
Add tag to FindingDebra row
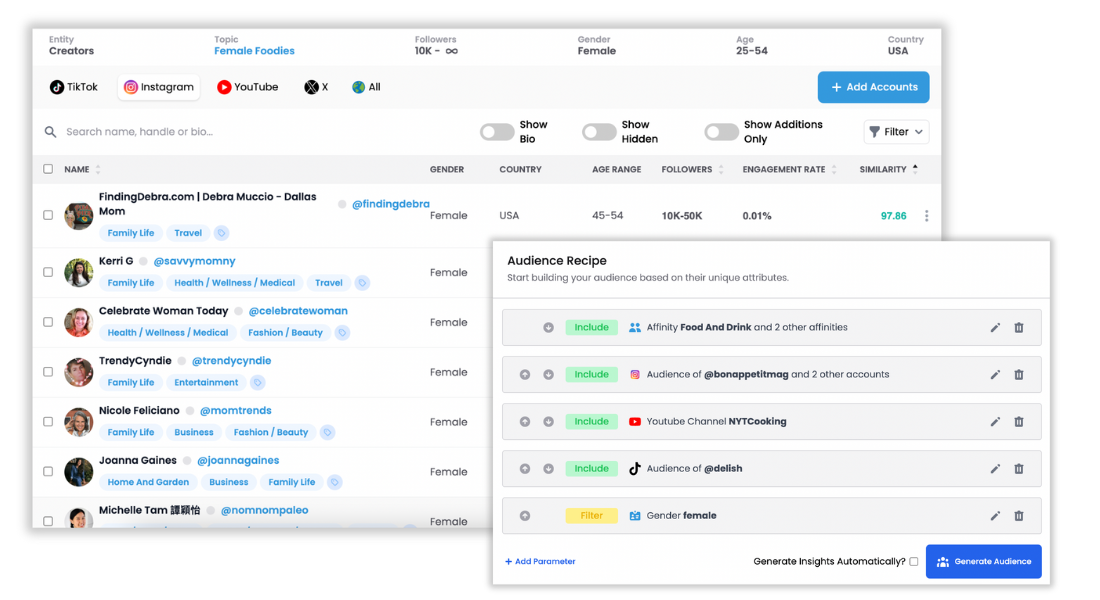coord(221,233)
